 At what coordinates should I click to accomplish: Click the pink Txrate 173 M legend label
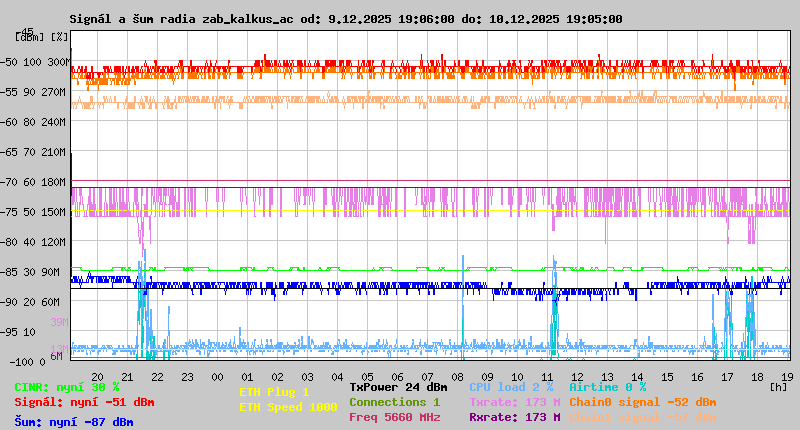point(514,402)
